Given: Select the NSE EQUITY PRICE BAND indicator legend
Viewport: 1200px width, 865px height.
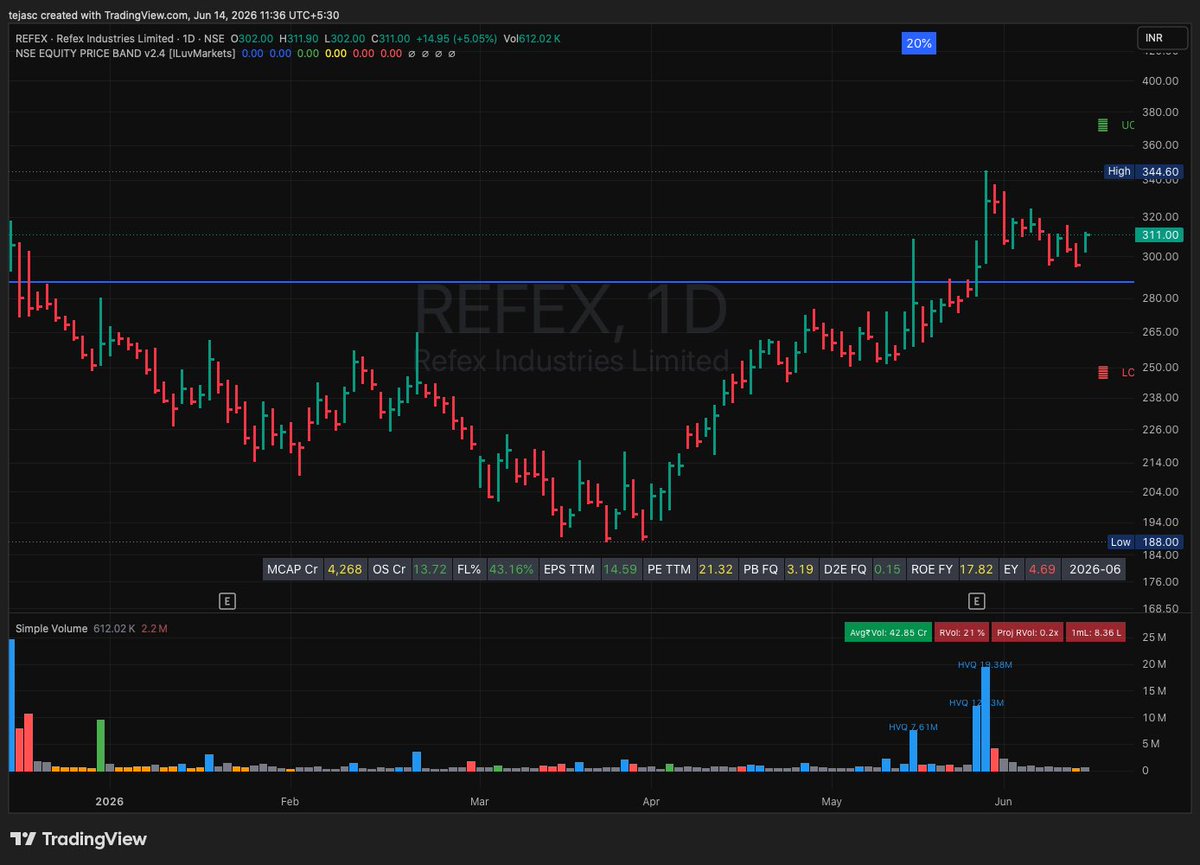Looking at the screenshot, I should coord(125,53).
